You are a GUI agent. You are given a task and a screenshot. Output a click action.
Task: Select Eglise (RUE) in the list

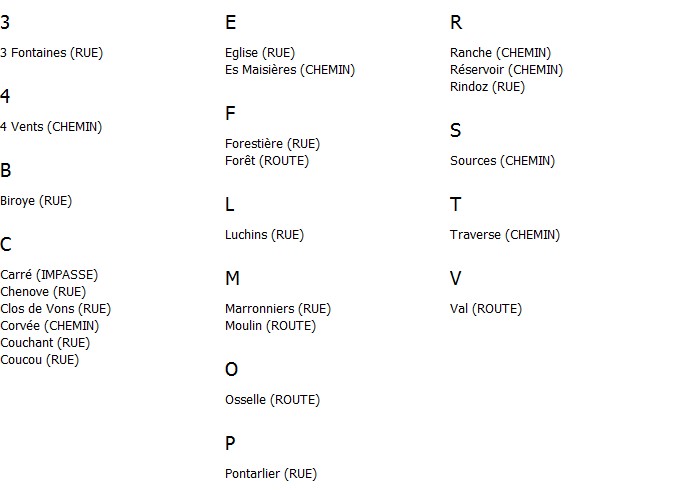tap(260, 53)
